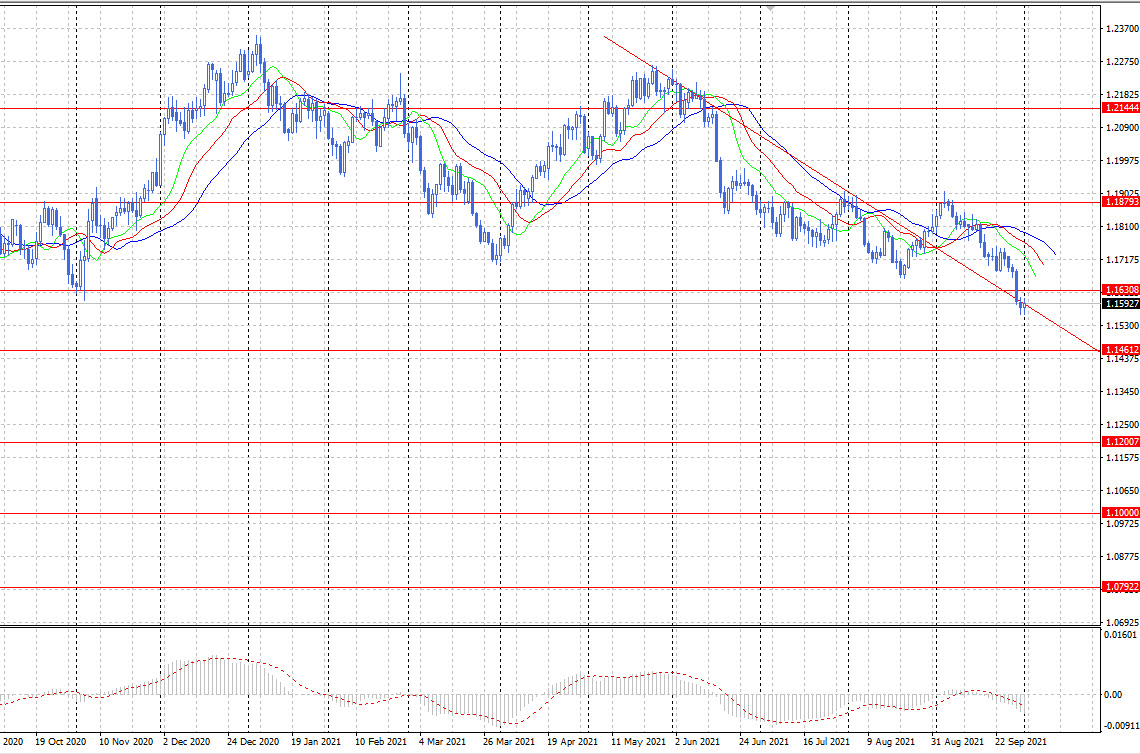Click the 11 May 2021 date label

coord(638,742)
